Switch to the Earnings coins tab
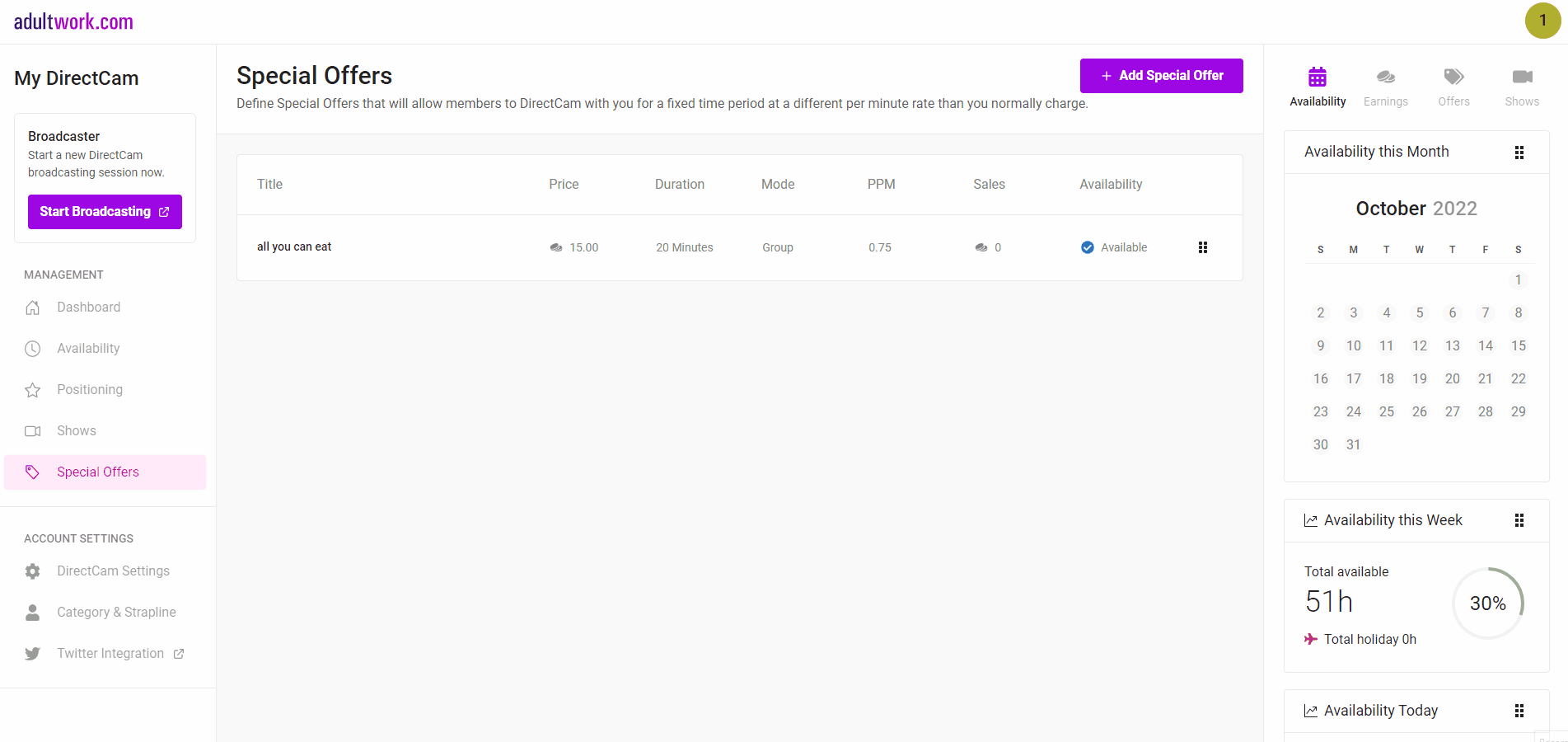Viewport: 1568px width, 742px height. pyautogui.click(x=1386, y=77)
